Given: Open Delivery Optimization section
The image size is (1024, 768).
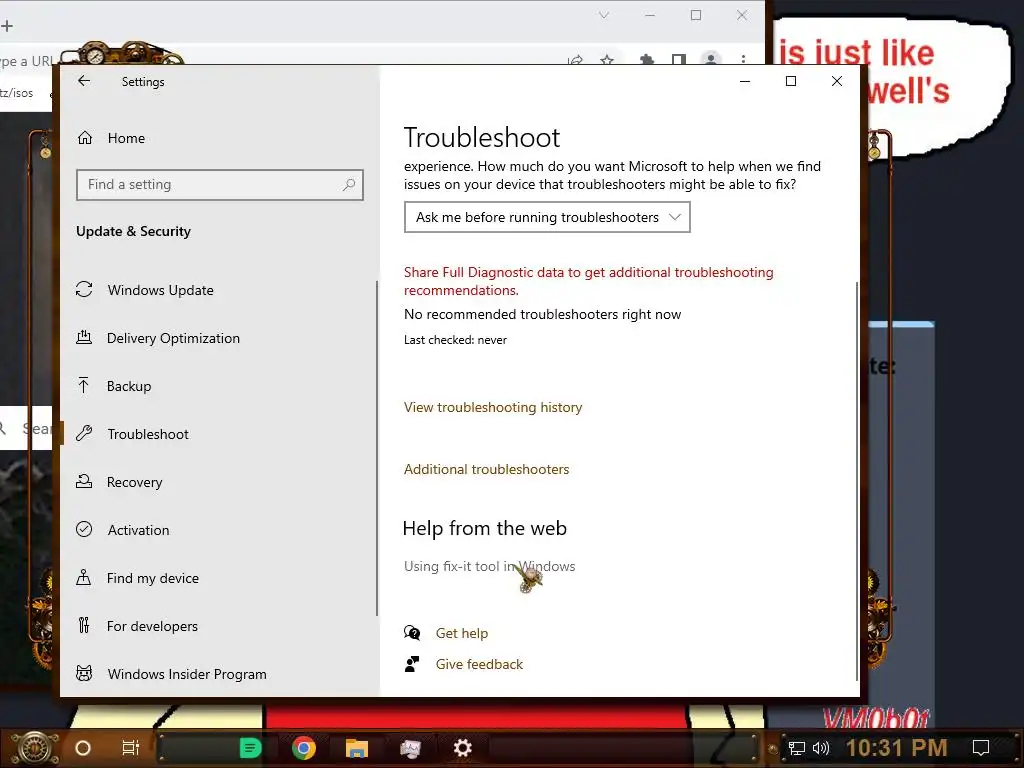Looking at the screenshot, I should pyautogui.click(x=173, y=338).
